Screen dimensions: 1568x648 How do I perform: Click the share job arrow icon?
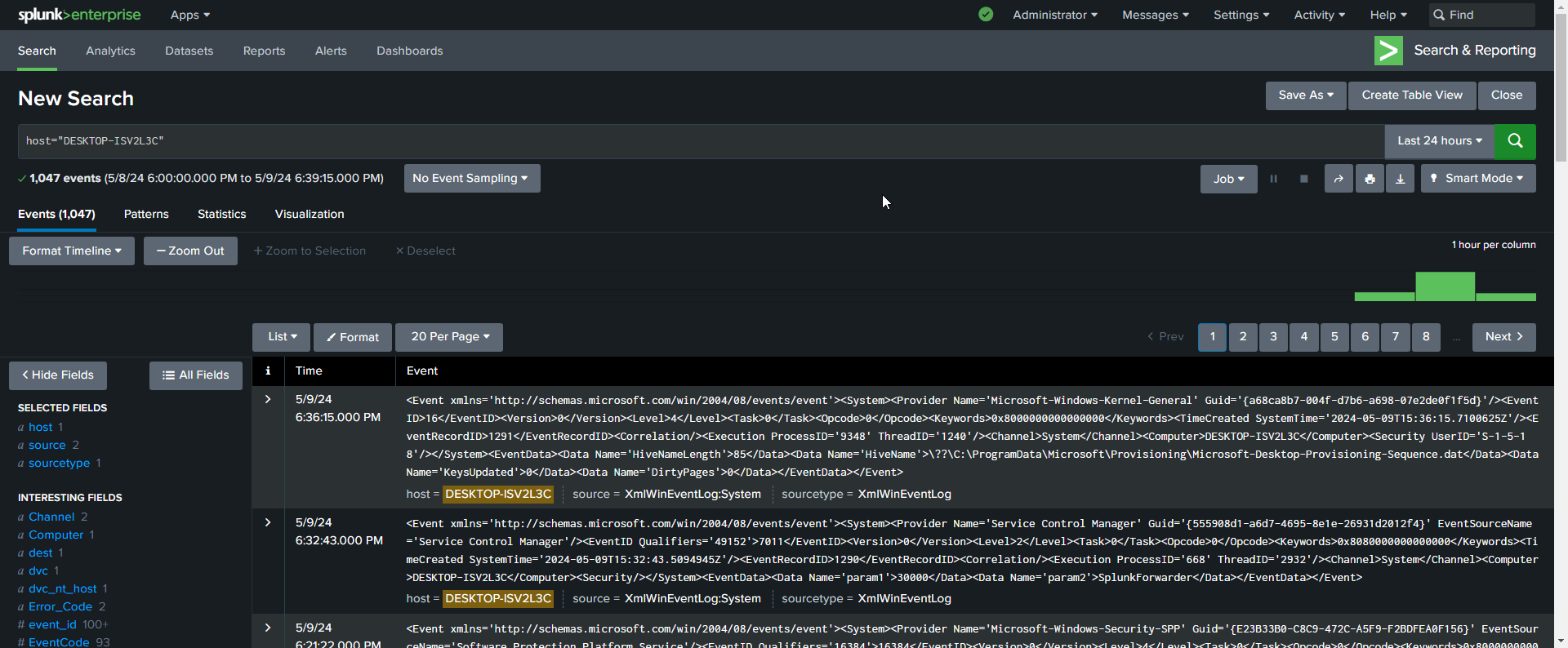click(x=1339, y=179)
